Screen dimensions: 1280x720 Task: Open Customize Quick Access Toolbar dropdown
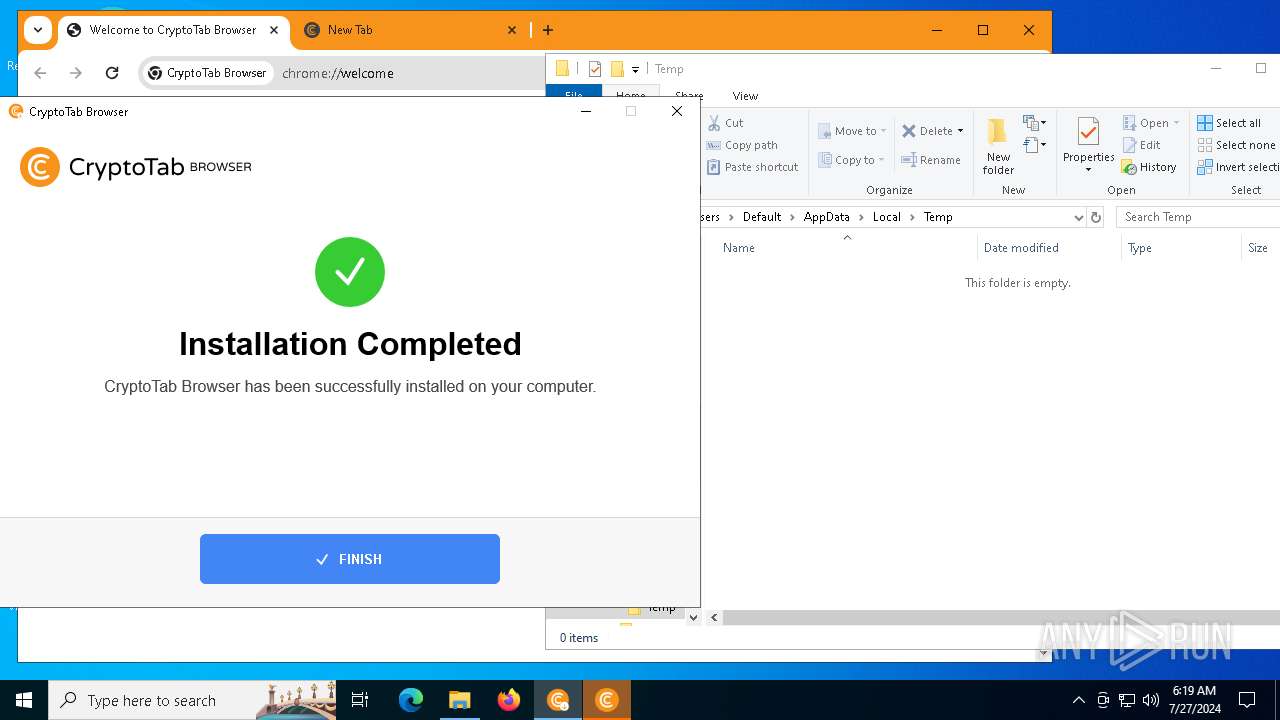click(x=635, y=70)
